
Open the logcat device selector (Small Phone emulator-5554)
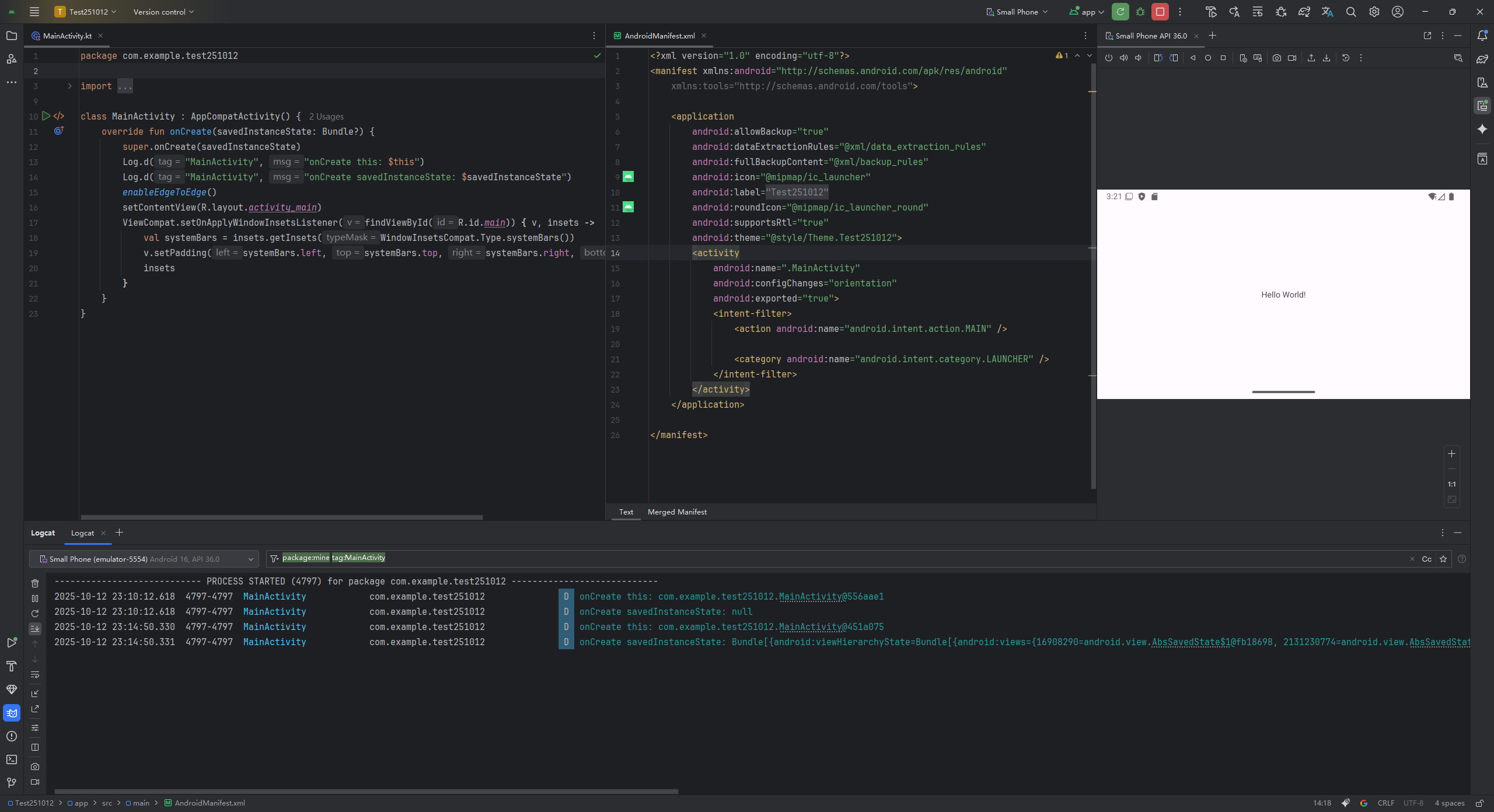(x=144, y=559)
